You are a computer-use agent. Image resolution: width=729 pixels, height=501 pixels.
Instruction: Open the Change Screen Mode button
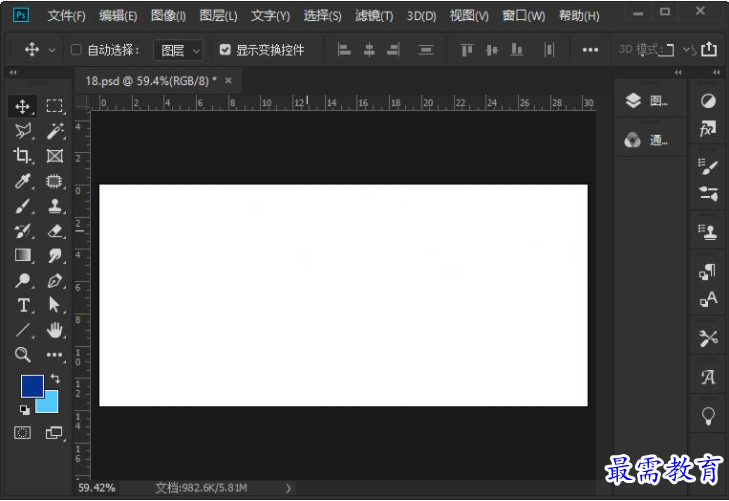(54, 433)
